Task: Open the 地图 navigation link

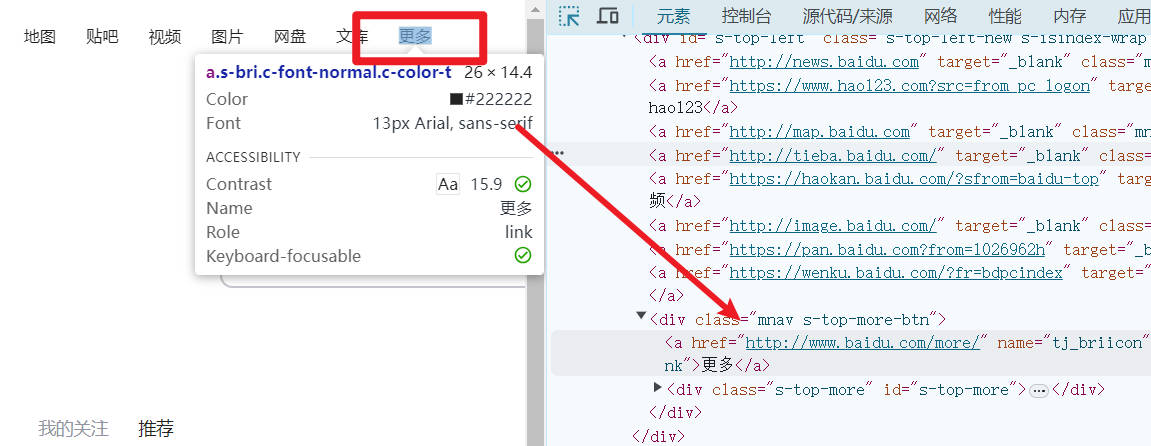Action: click(40, 36)
